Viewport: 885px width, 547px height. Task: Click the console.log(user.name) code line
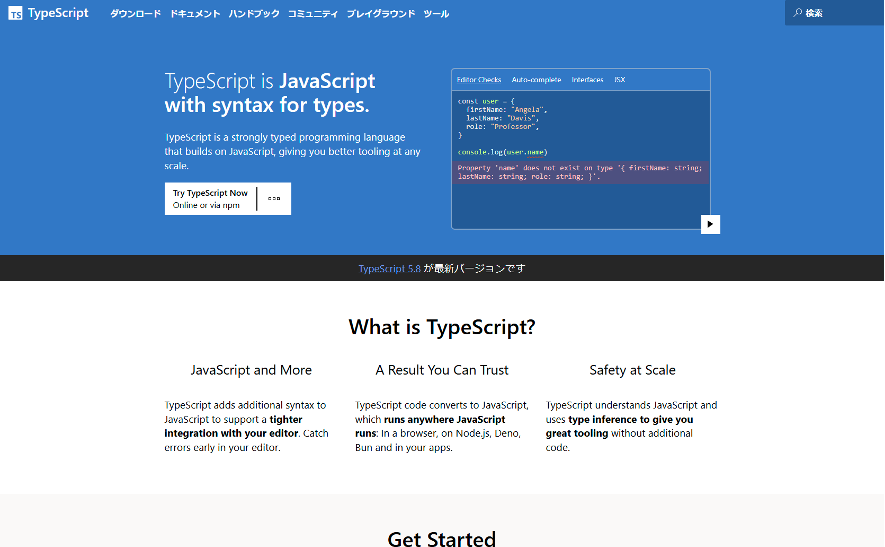pyautogui.click(x=502, y=152)
